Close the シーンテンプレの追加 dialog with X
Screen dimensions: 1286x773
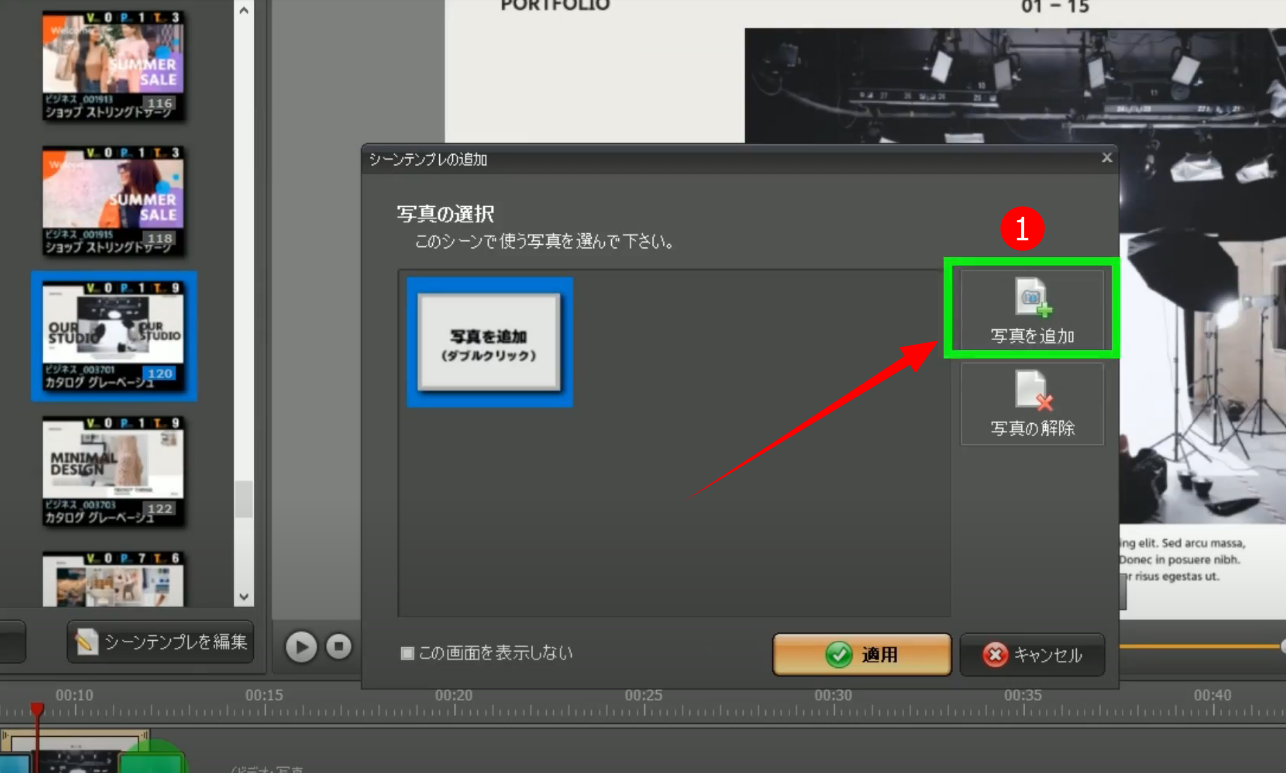click(1106, 158)
